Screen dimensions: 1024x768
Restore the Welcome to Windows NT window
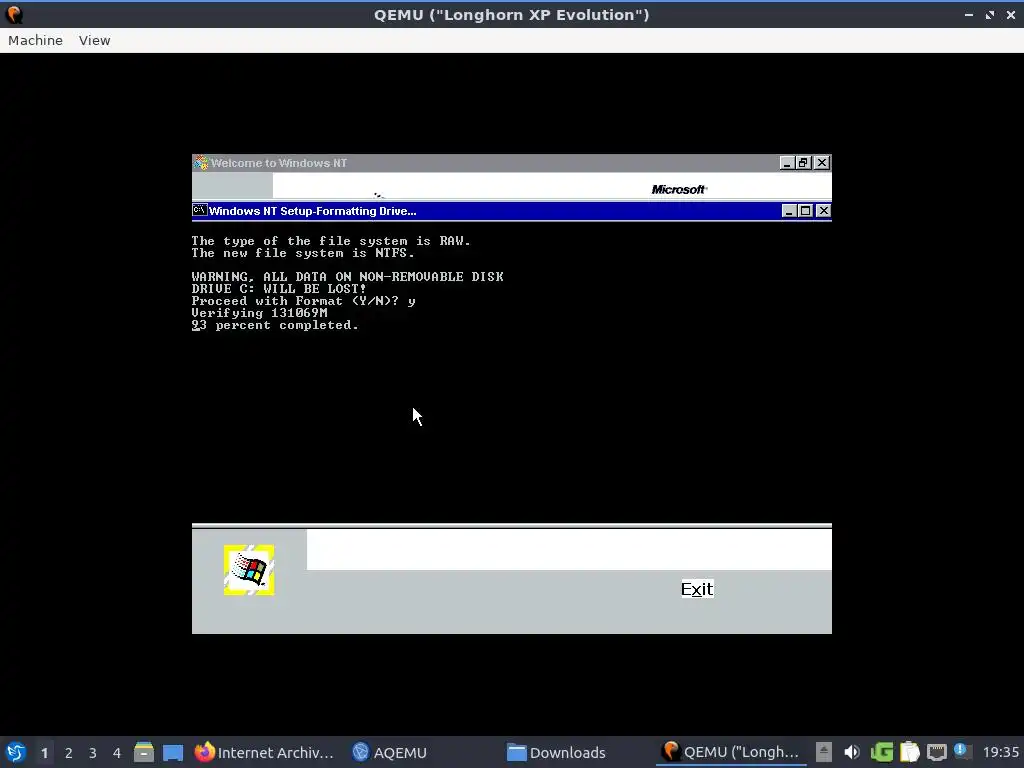click(x=803, y=163)
